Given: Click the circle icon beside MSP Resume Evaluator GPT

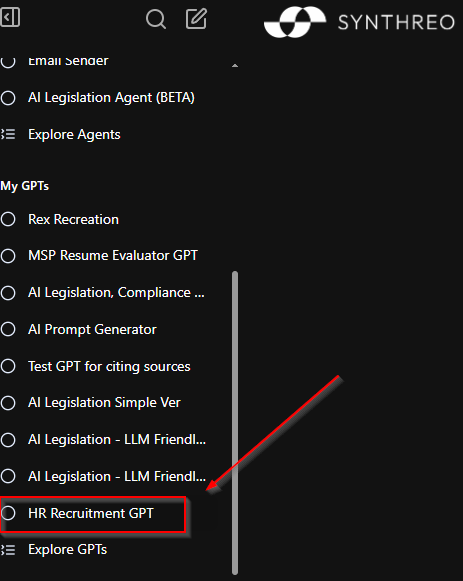Looking at the screenshot, I should (x=8, y=256).
